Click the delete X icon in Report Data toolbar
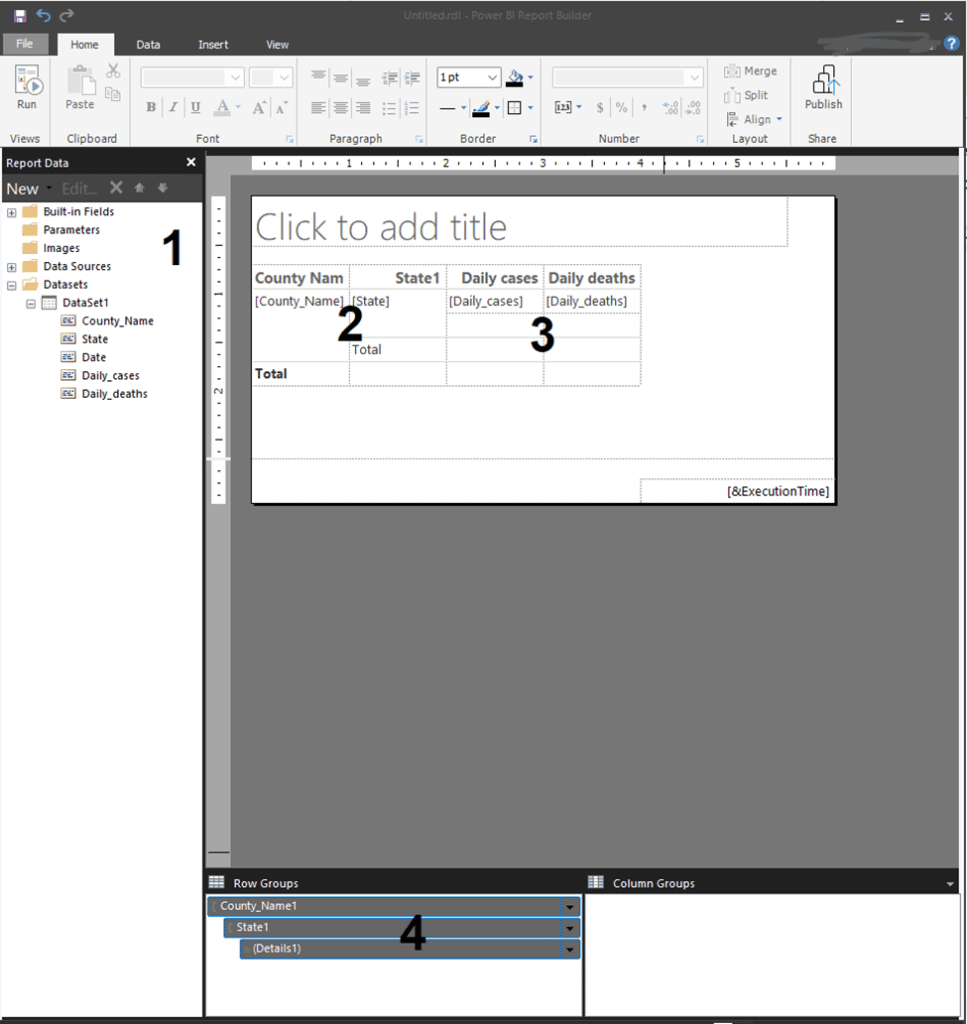The height and width of the screenshot is (1024, 967). click(x=116, y=188)
